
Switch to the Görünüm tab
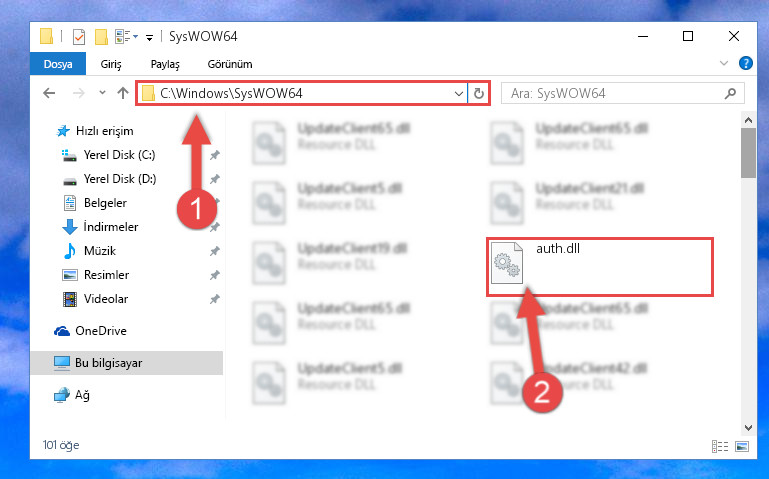coord(230,64)
